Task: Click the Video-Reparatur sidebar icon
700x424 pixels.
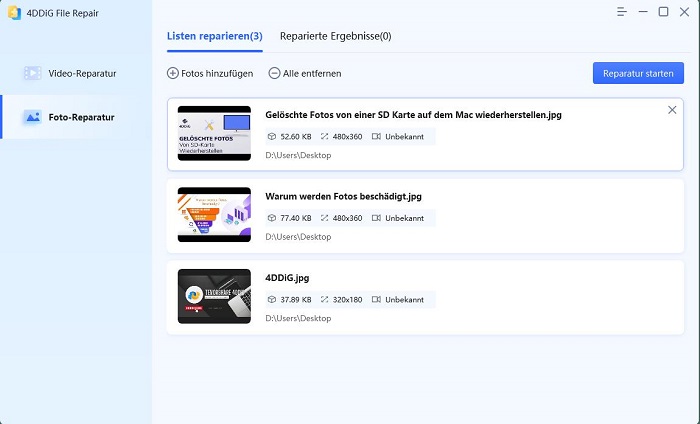Action: (32, 73)
